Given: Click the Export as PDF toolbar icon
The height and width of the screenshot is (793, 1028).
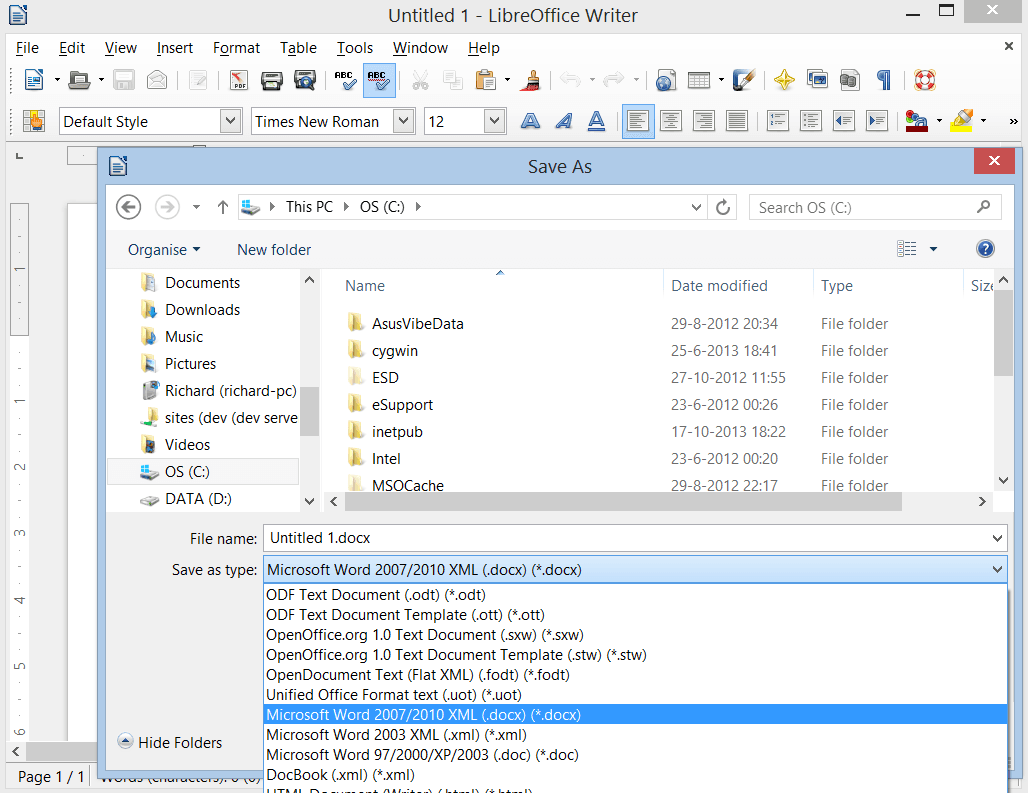Looking at the screenshot, I should point(238,80).
